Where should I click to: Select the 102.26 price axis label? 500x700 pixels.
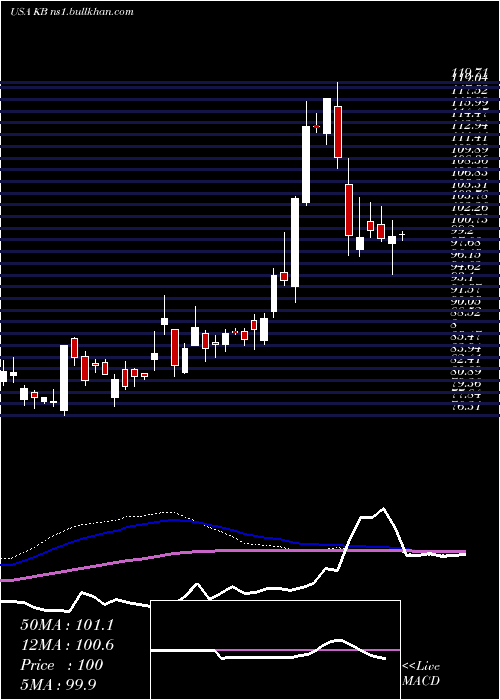[x=469, y=207]
